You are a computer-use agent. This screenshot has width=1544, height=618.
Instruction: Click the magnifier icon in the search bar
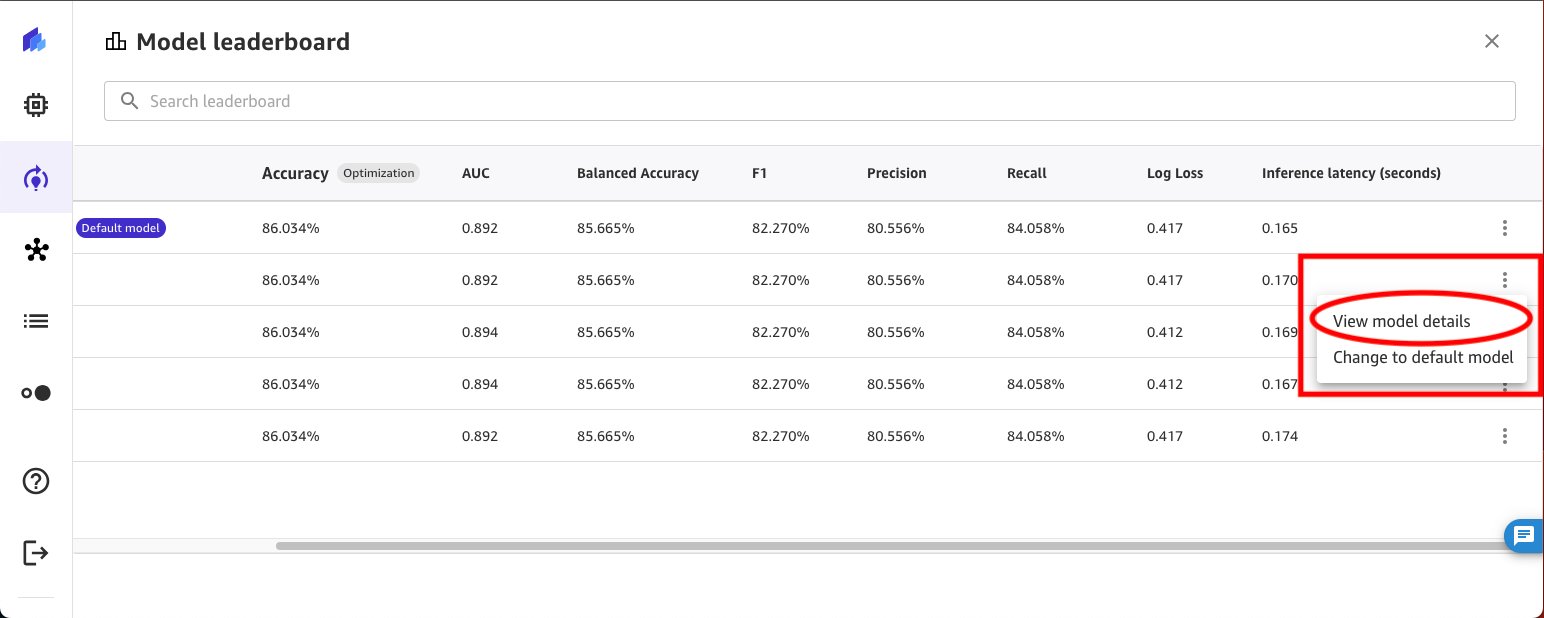point(129,101)
